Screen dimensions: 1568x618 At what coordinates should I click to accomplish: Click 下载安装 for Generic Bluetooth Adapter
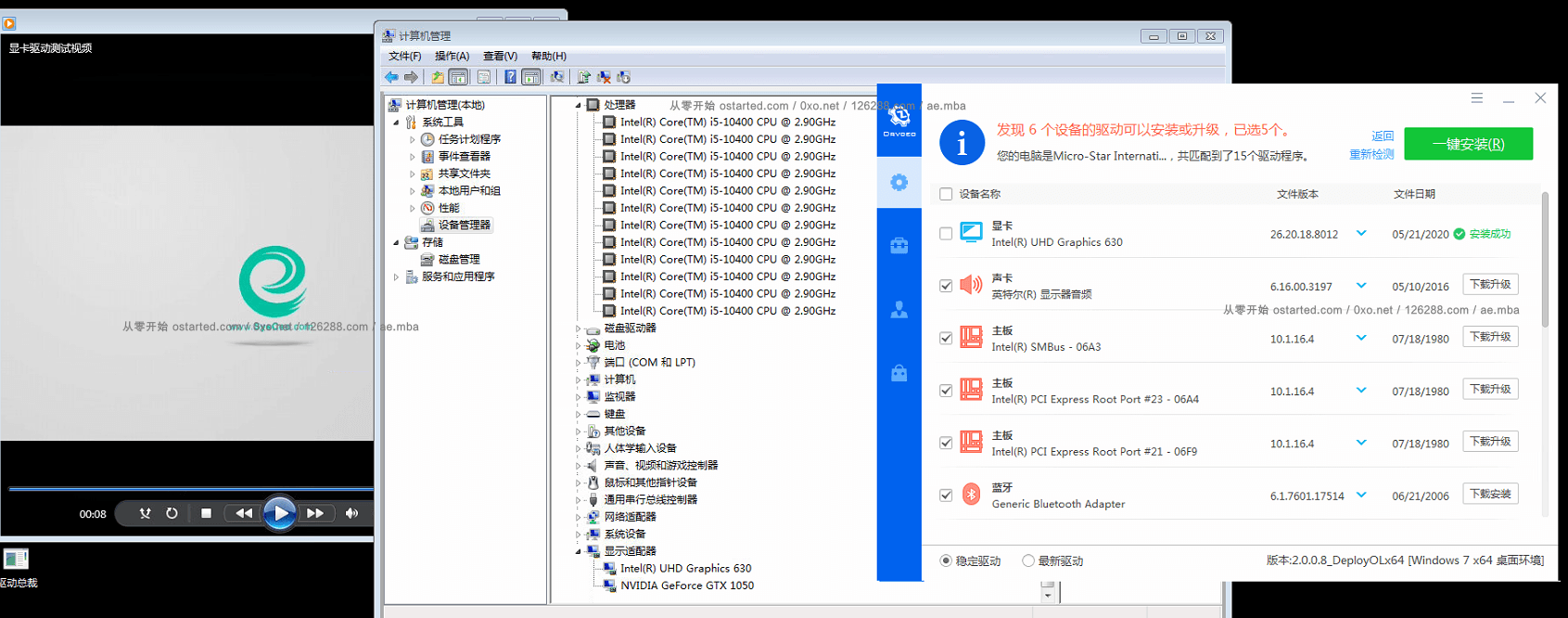1490,494
